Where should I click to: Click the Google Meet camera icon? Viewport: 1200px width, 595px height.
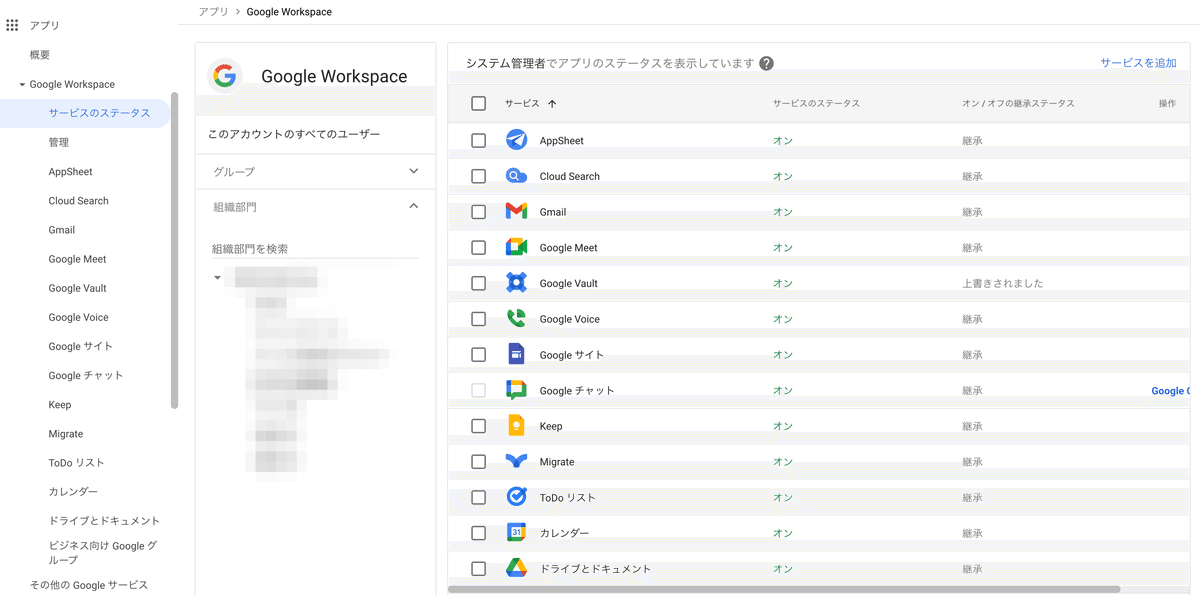(x=516, y=248)
